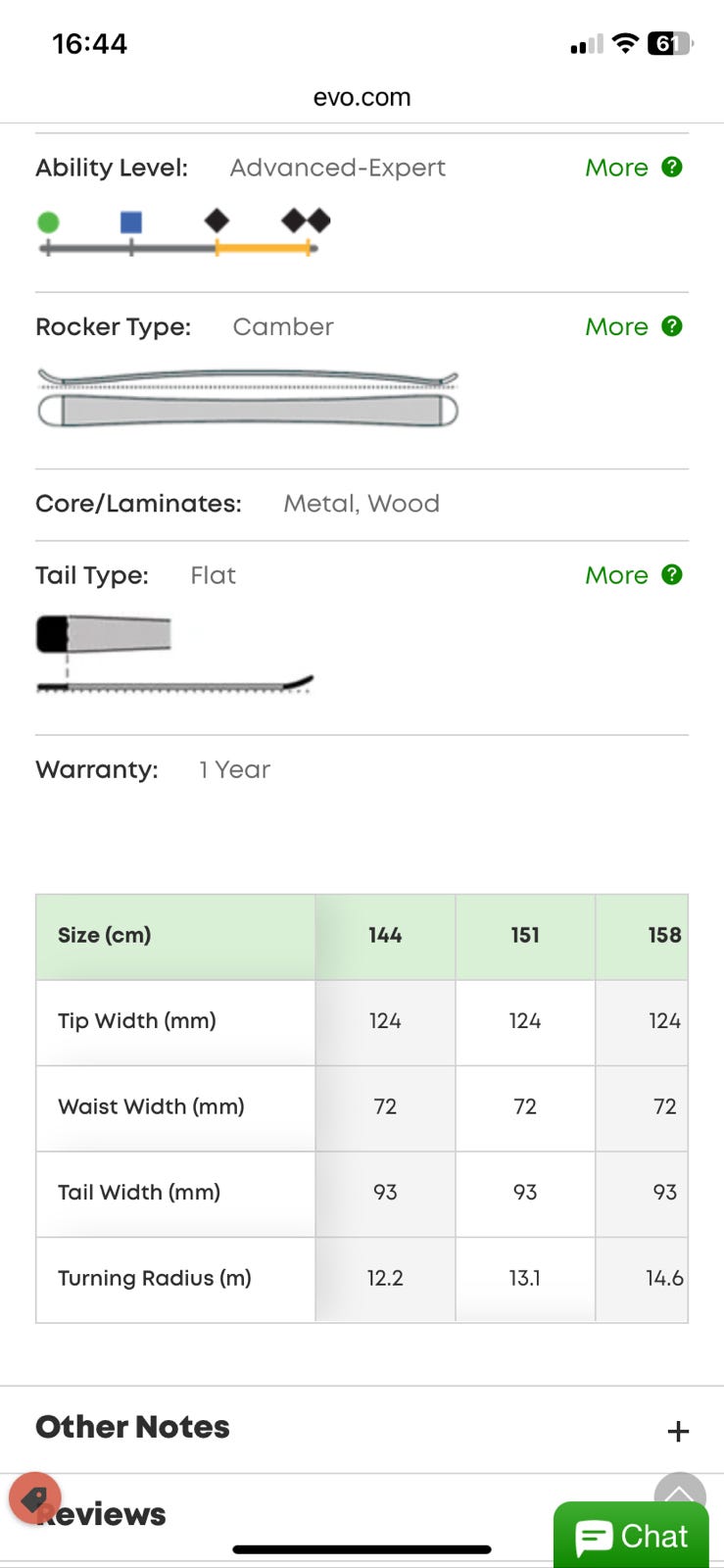Click the orange ability level range bar
This screenshot has width=724, height=1568.
coord(263,249)
